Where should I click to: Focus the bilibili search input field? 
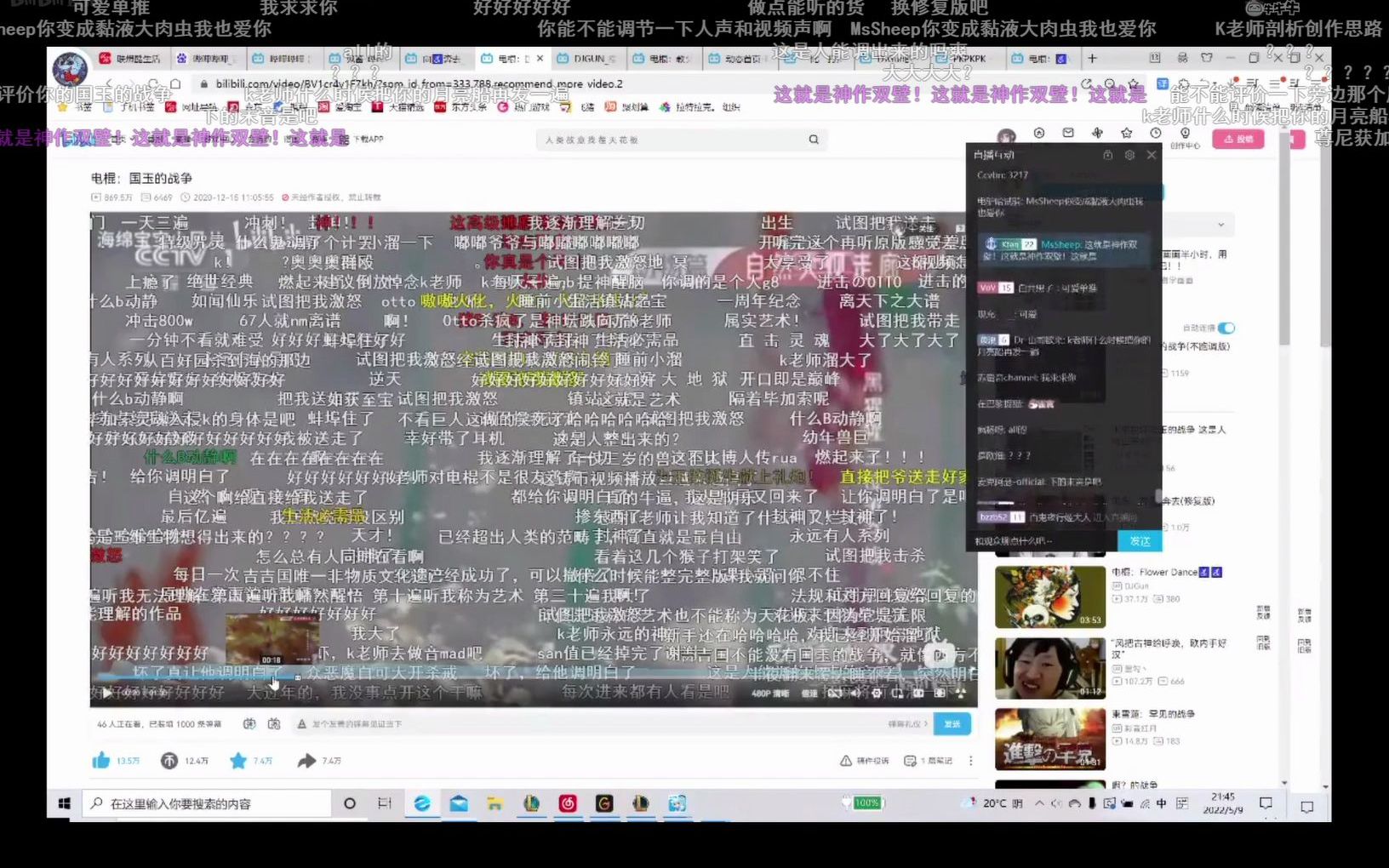(x=668, y=140)
